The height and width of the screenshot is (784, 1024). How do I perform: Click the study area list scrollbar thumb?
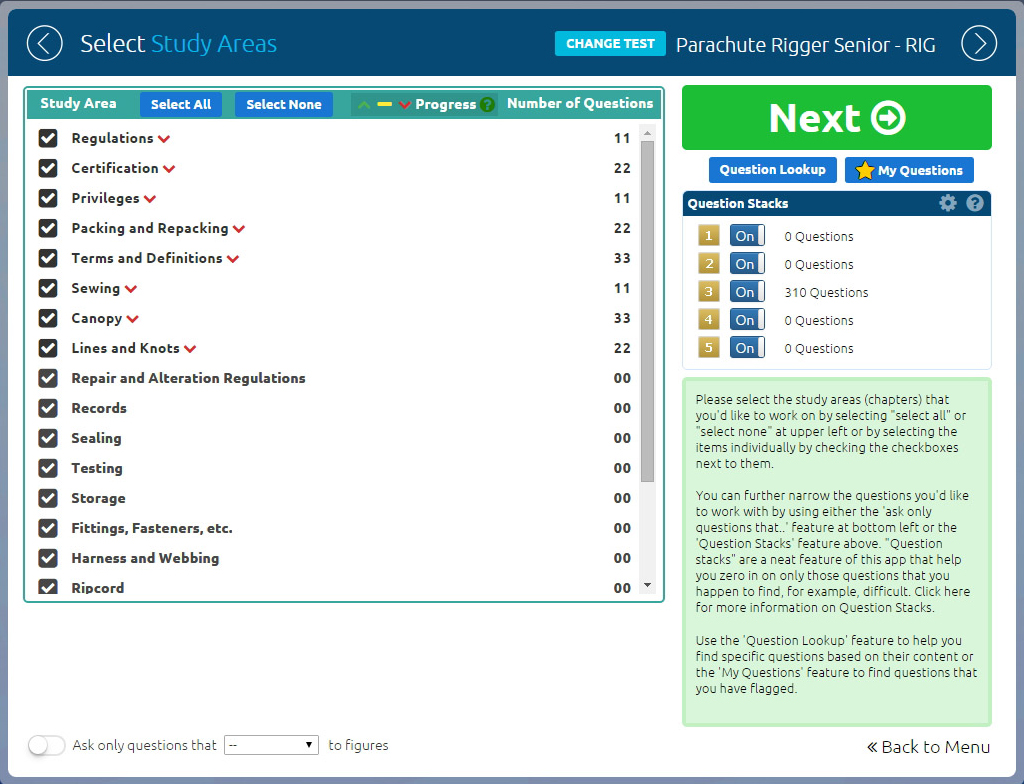[x=647, y=312]
